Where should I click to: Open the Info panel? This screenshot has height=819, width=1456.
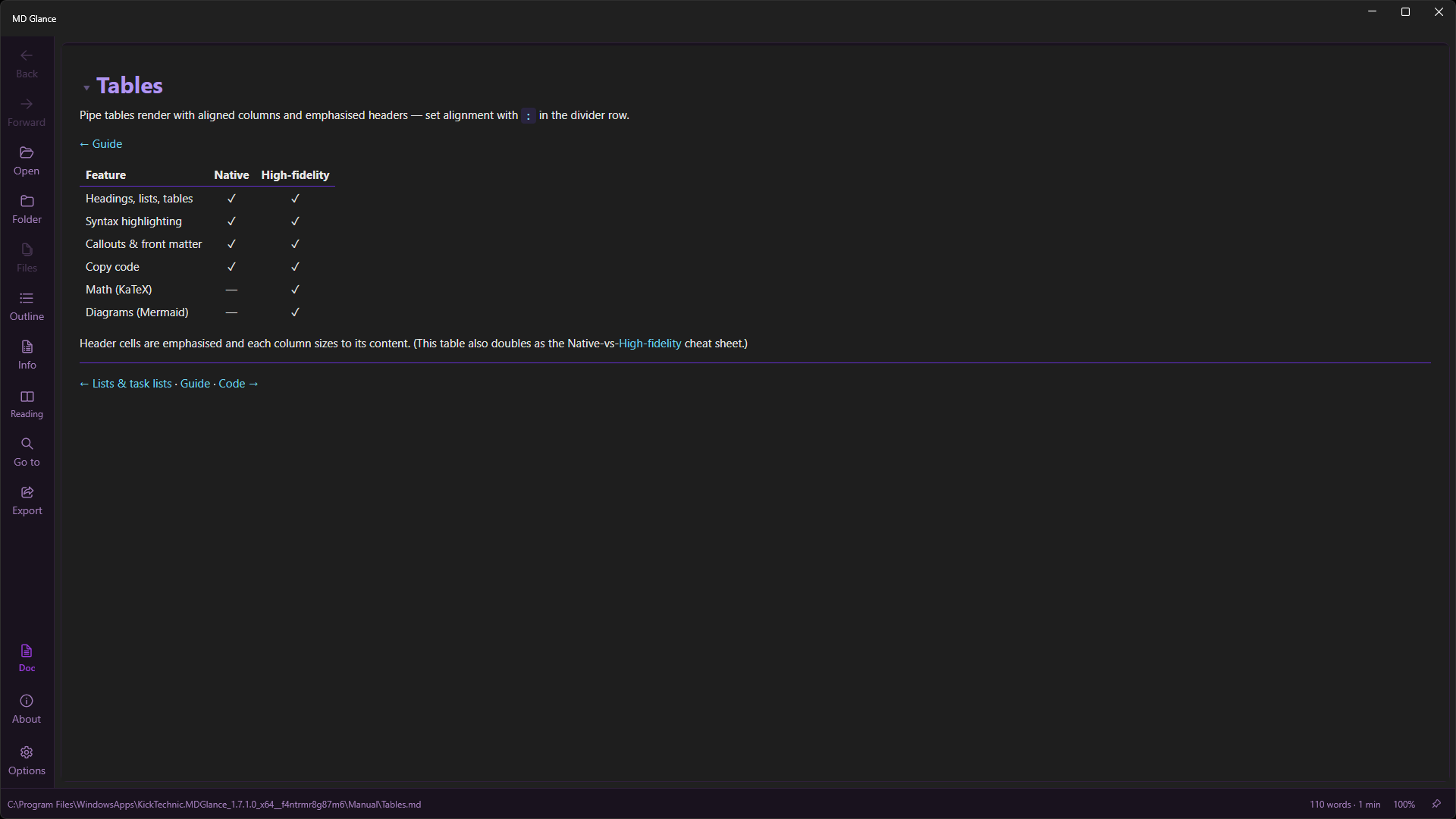[x=27, y=355]
